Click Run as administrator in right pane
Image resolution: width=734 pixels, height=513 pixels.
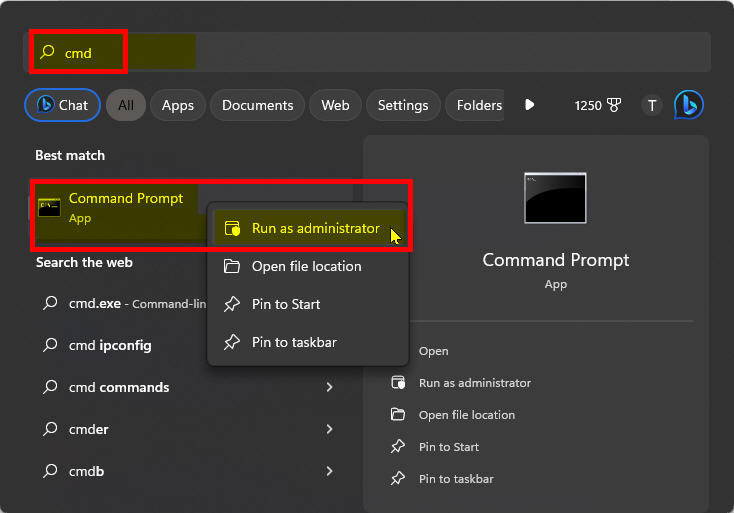pos(474,383)
